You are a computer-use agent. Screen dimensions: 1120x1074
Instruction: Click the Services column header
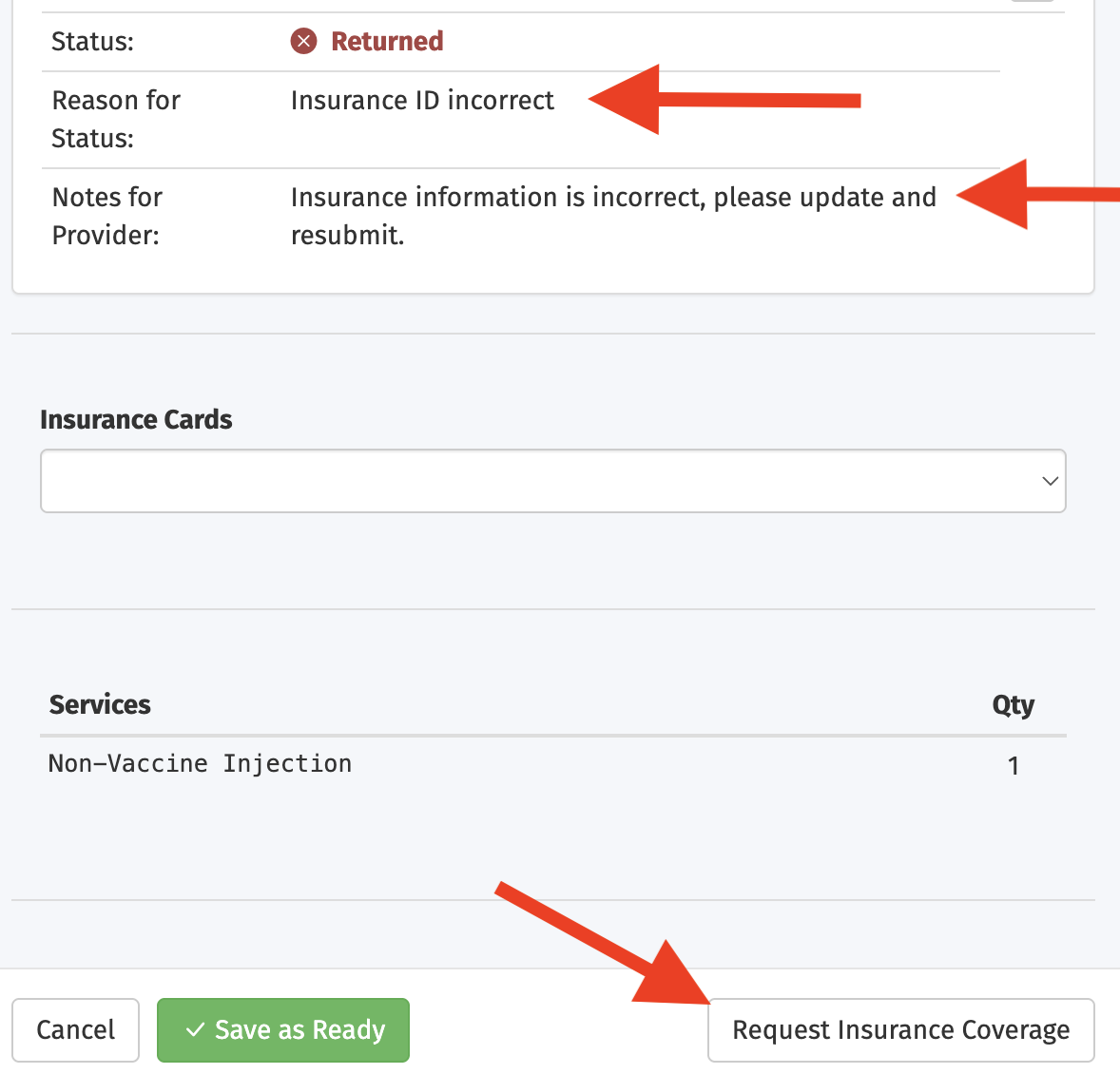[x=100, y=704]
